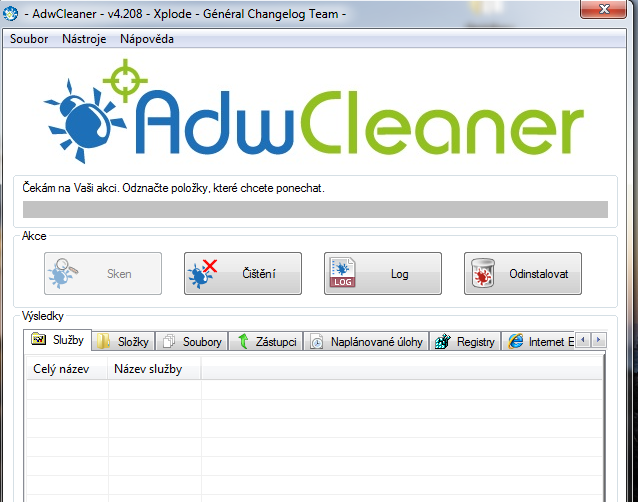
Task: Open the Nástroje menu
Action: tap(84, 39)
